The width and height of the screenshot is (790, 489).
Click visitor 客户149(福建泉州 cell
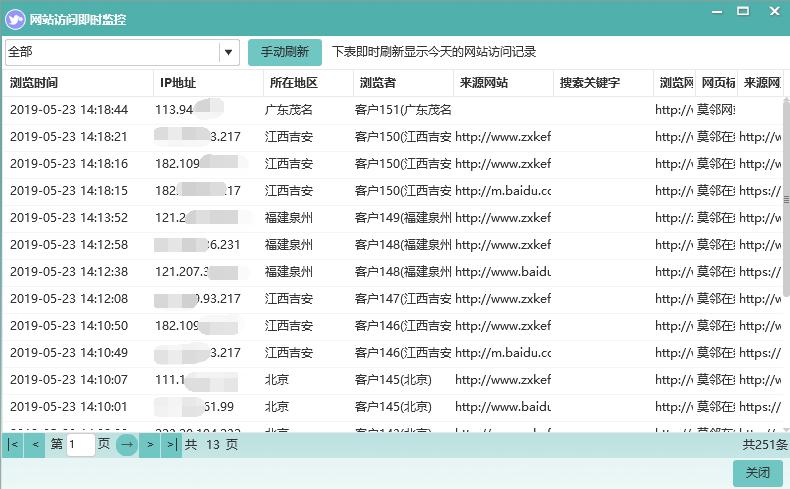[403, 218]
